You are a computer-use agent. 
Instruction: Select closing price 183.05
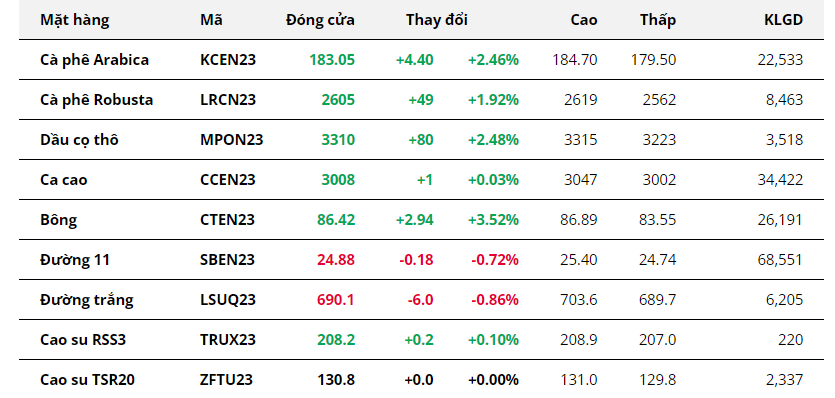click(x=332, y=60)
